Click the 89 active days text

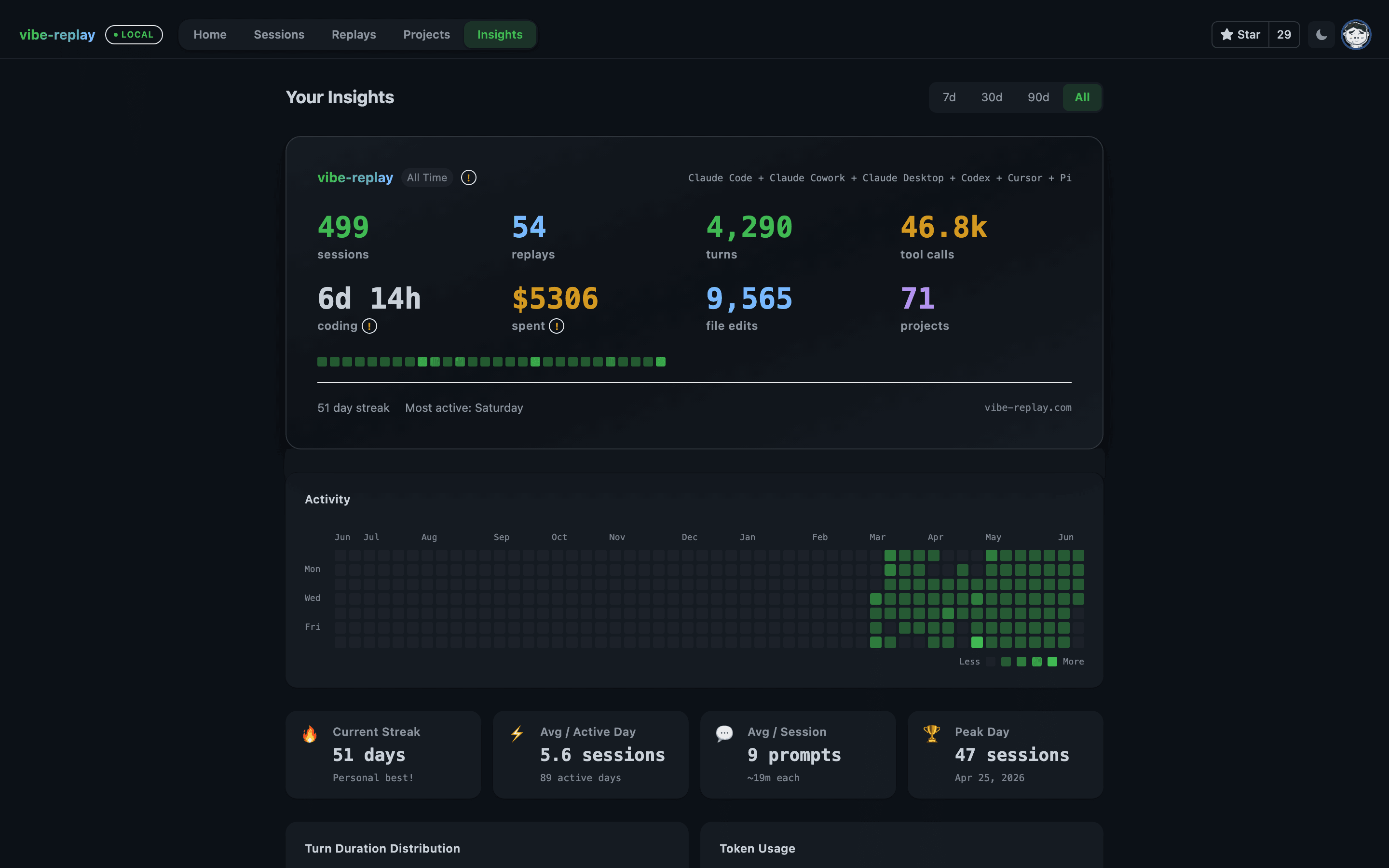[x=580, y=778]
